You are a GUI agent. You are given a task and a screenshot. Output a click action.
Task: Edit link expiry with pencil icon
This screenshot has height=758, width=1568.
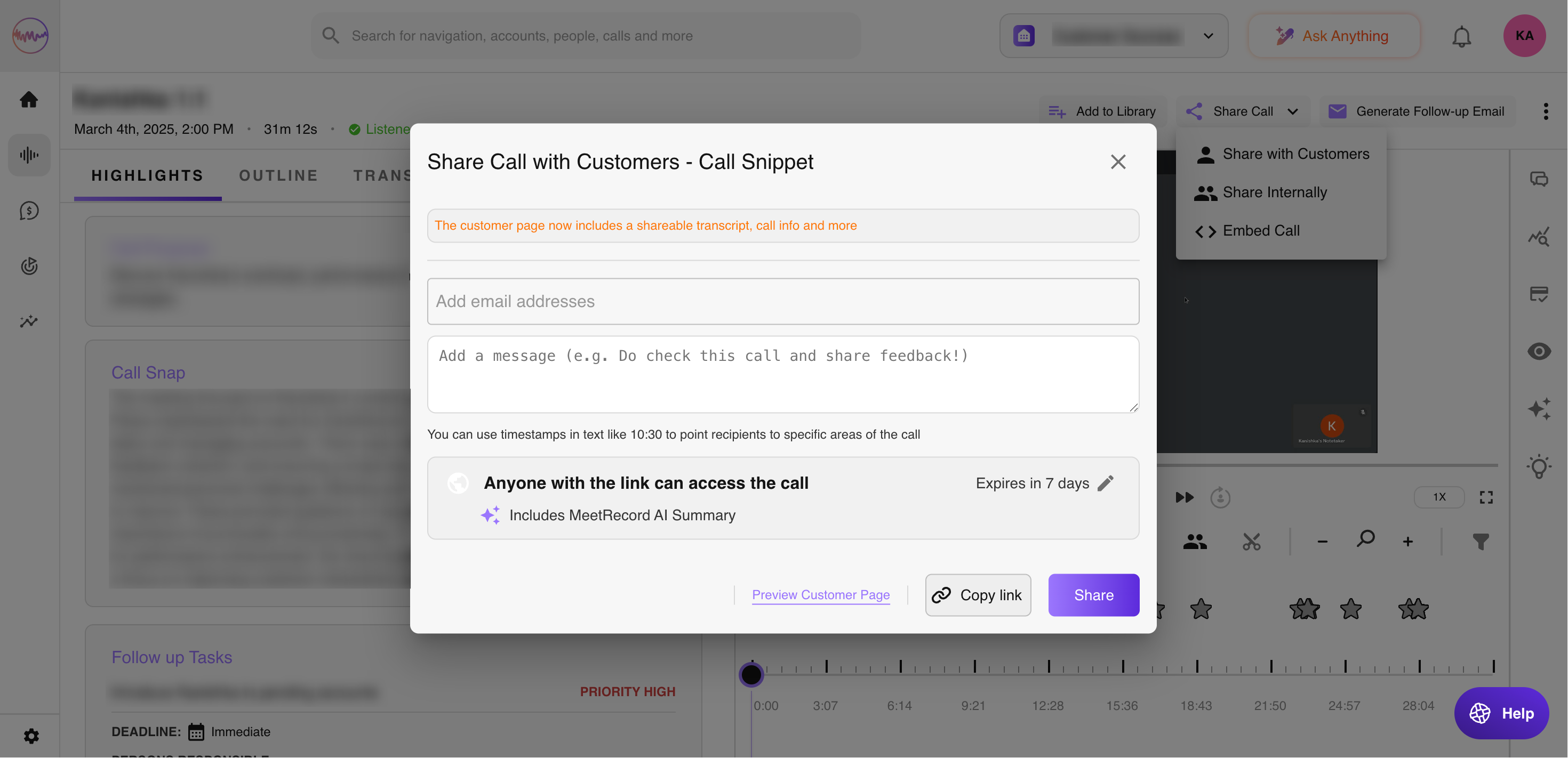coord(1106,483)
